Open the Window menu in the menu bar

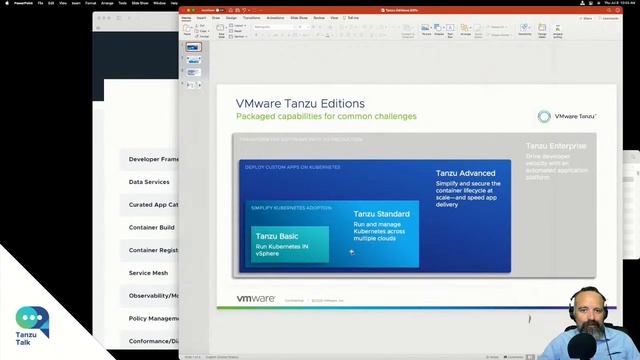click(x=160, y=3)
